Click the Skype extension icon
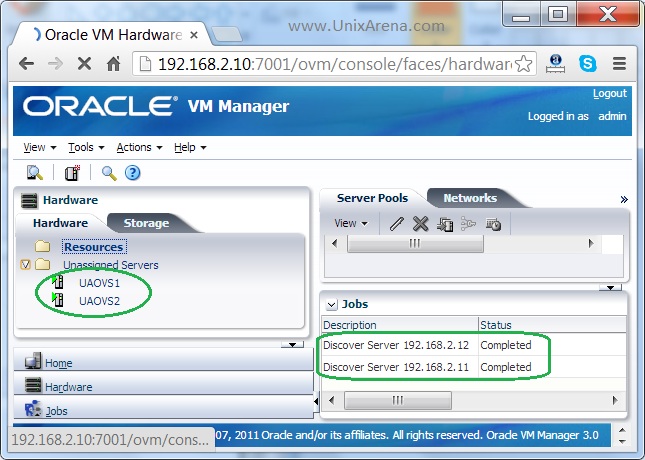The height and width of the screenshot is (460, 645). [587, 63]
